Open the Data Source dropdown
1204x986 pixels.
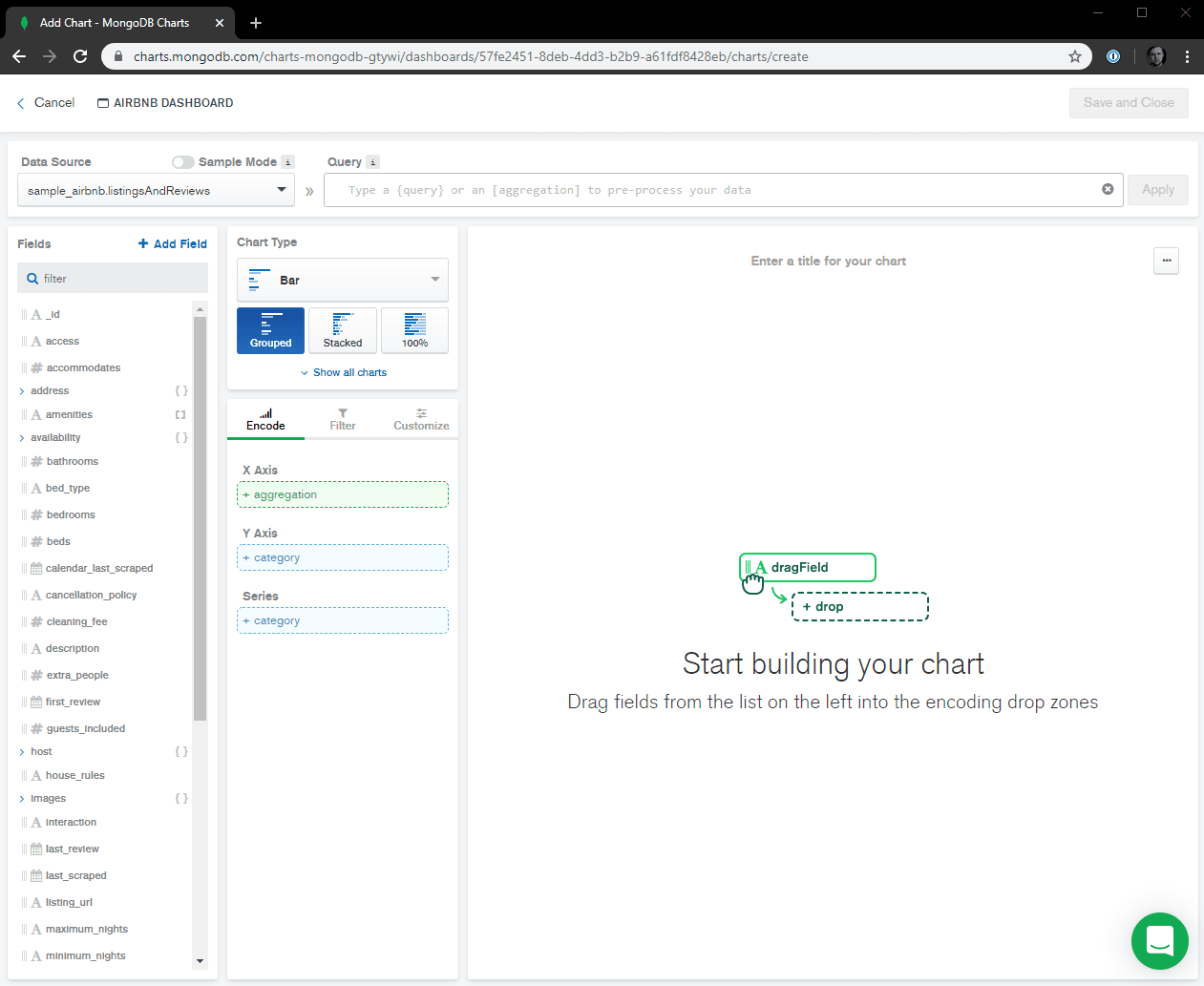point(156,190)
